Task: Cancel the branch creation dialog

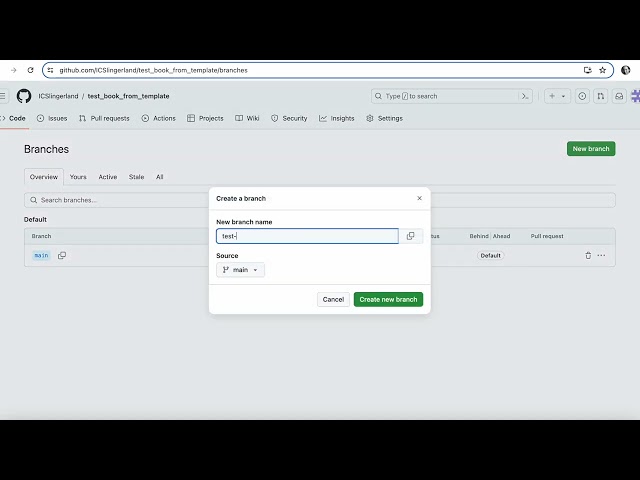Action: [x=333, y=300]
